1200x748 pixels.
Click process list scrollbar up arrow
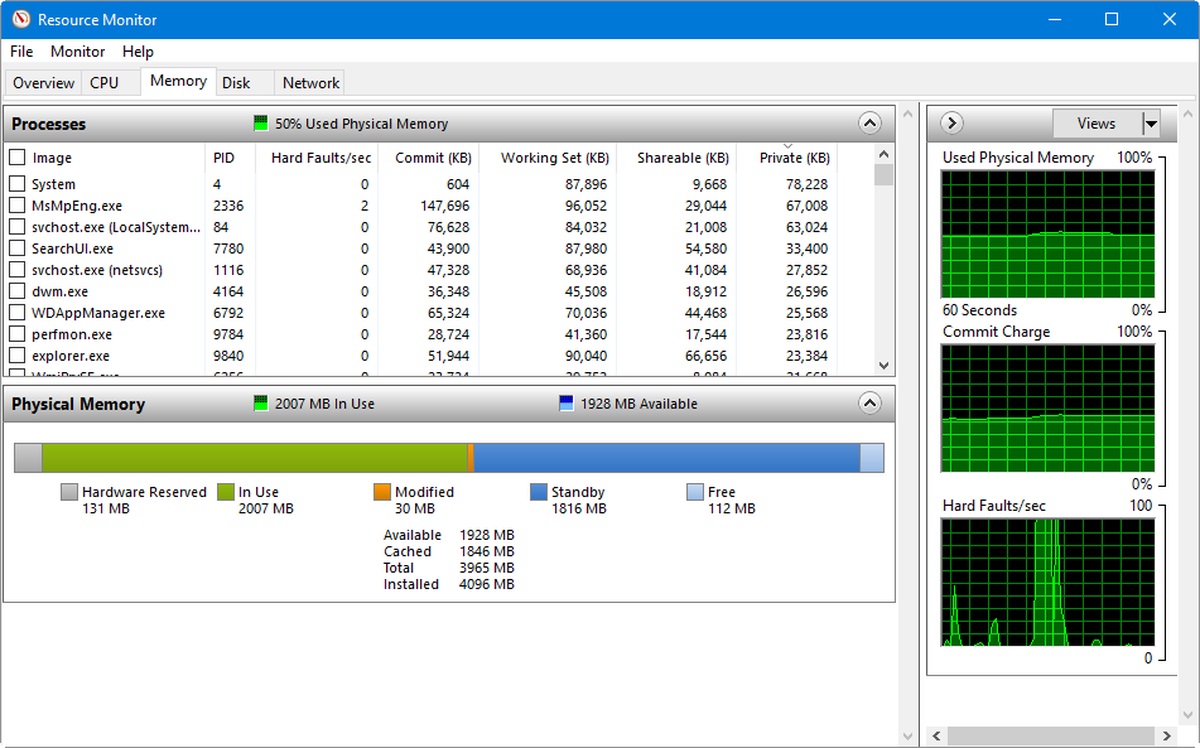click(x=883, y=154)
